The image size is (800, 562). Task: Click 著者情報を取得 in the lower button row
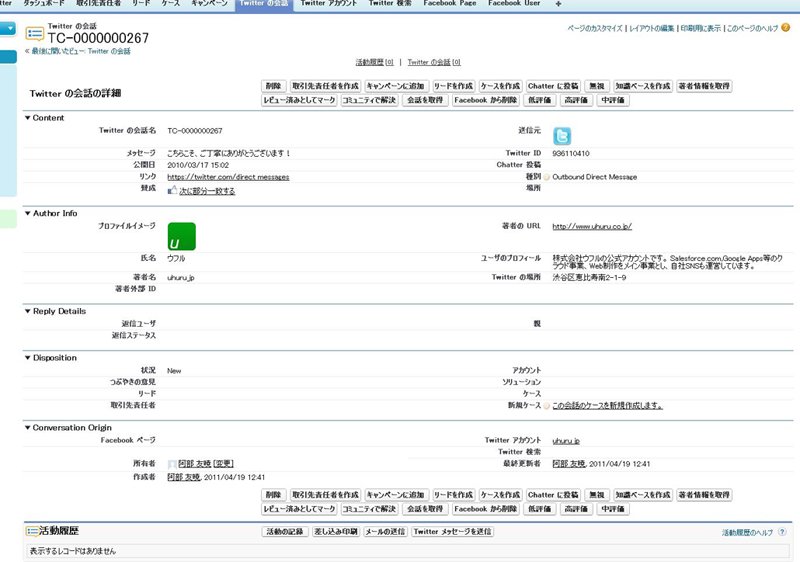coord(704,495)
